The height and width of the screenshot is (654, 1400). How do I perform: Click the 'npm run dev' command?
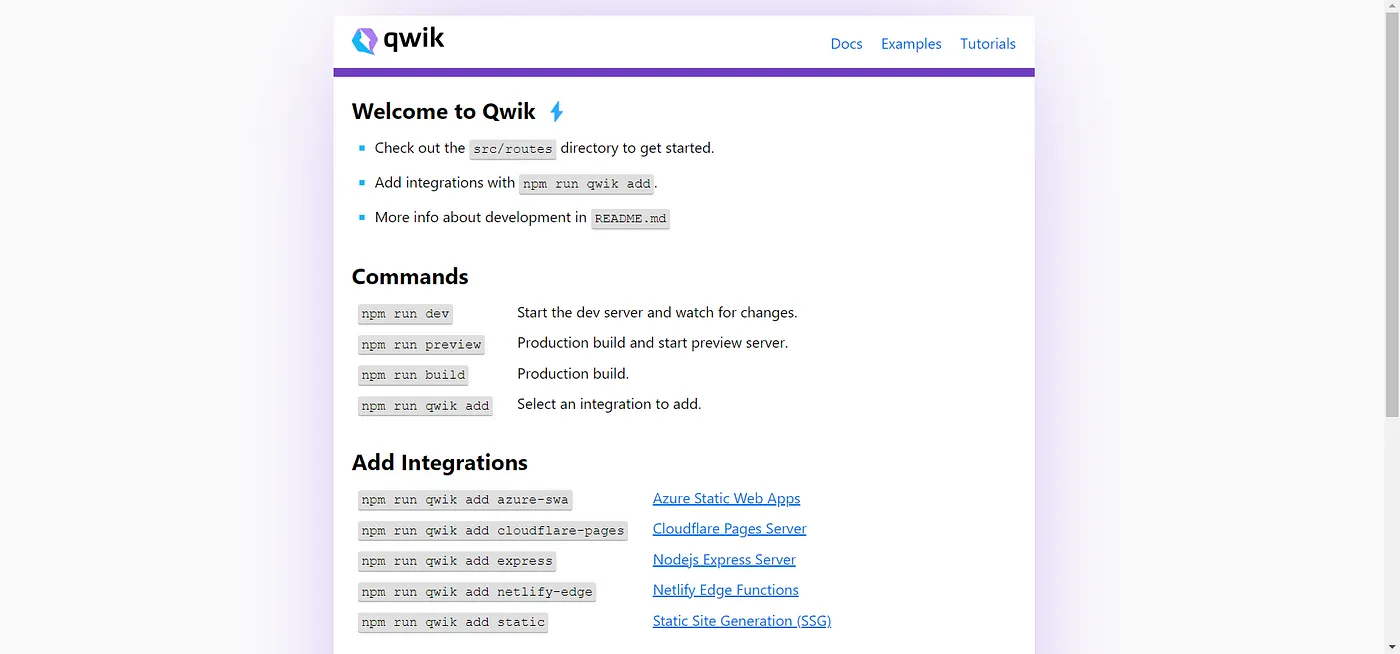point(405,314)
